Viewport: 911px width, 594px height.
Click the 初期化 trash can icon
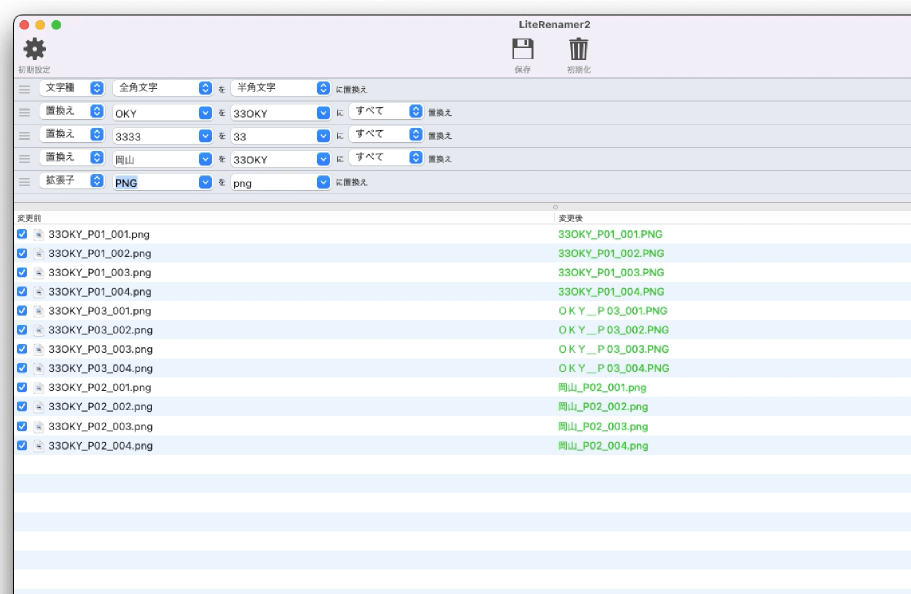pos(578,49)
